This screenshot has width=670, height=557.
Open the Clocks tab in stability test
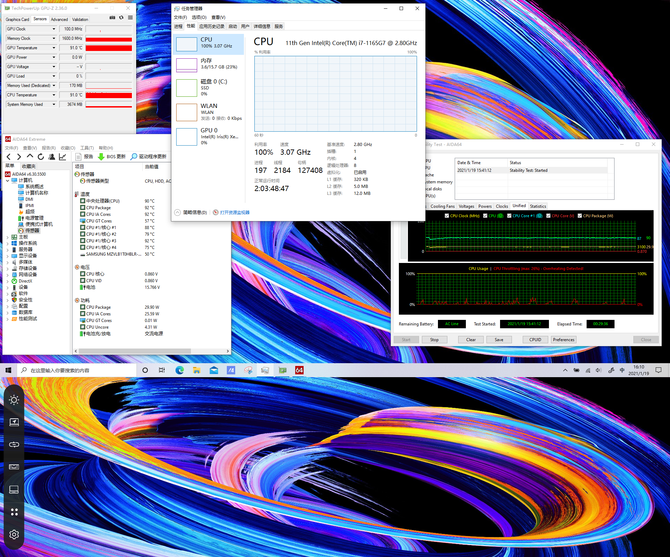[502, 206]
